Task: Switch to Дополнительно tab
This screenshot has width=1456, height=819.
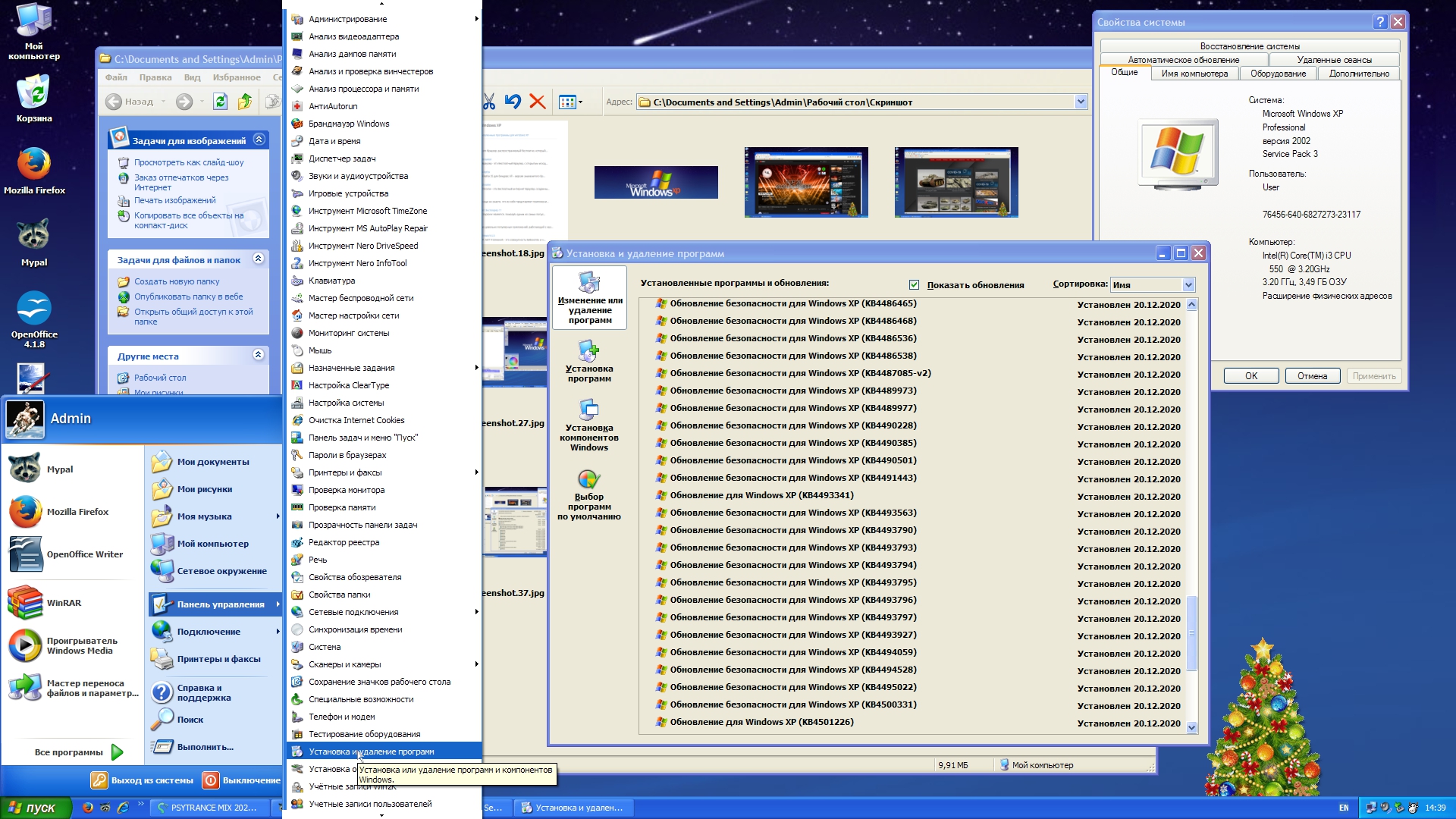Action: click(x=1359, y=74)
